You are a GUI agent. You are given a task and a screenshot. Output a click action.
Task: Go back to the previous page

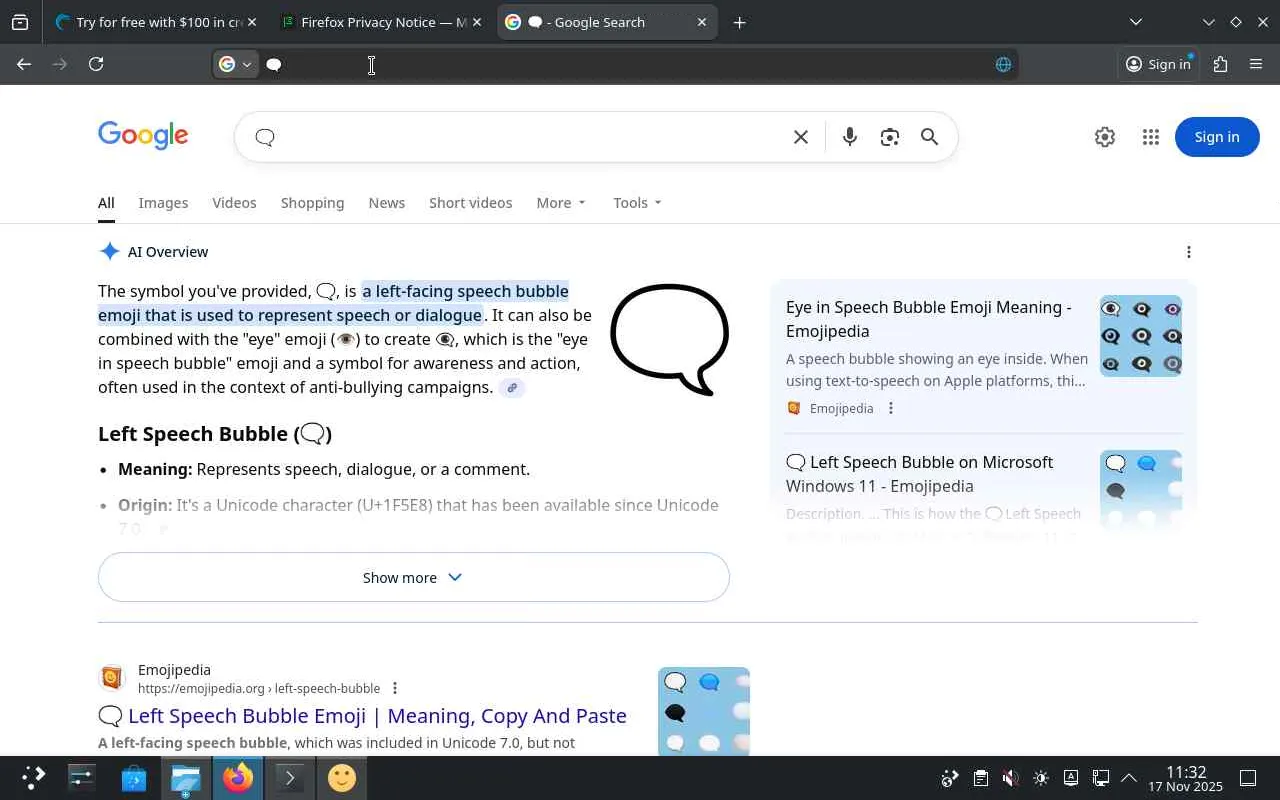[x=24, y=64]
